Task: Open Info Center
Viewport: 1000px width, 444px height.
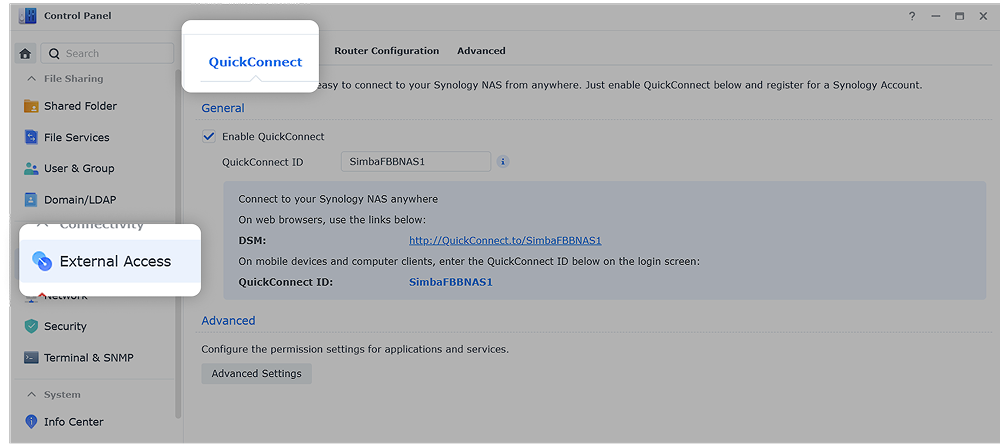Action: (x=73, y=422)
